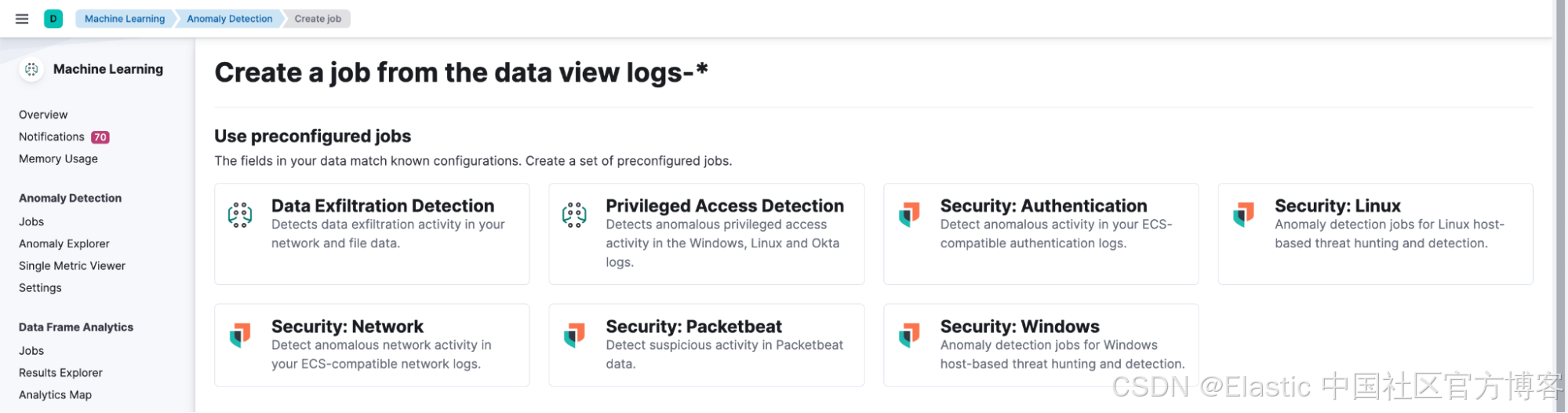Click the Security: Authentication shield icon
Screen dimensions: 1568x413
click(x=909, y=214)
